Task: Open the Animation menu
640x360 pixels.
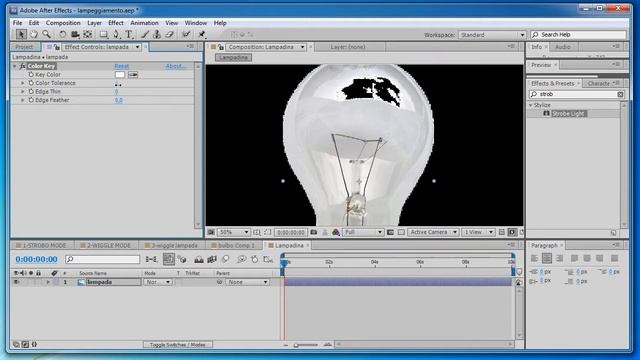Action: click(x=144, y=23)
